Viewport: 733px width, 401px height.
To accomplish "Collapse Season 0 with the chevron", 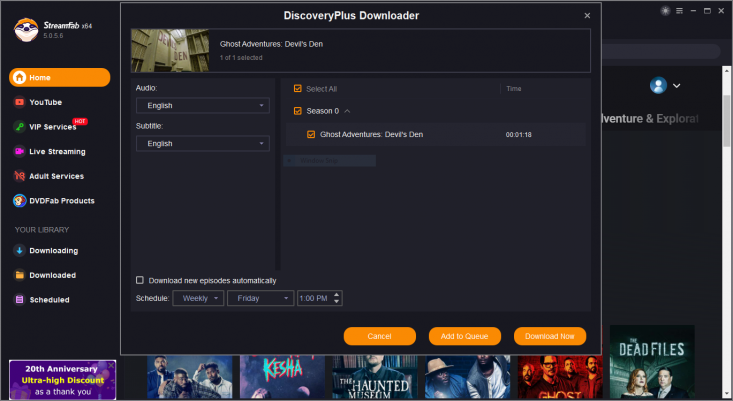I will point(347,111).
